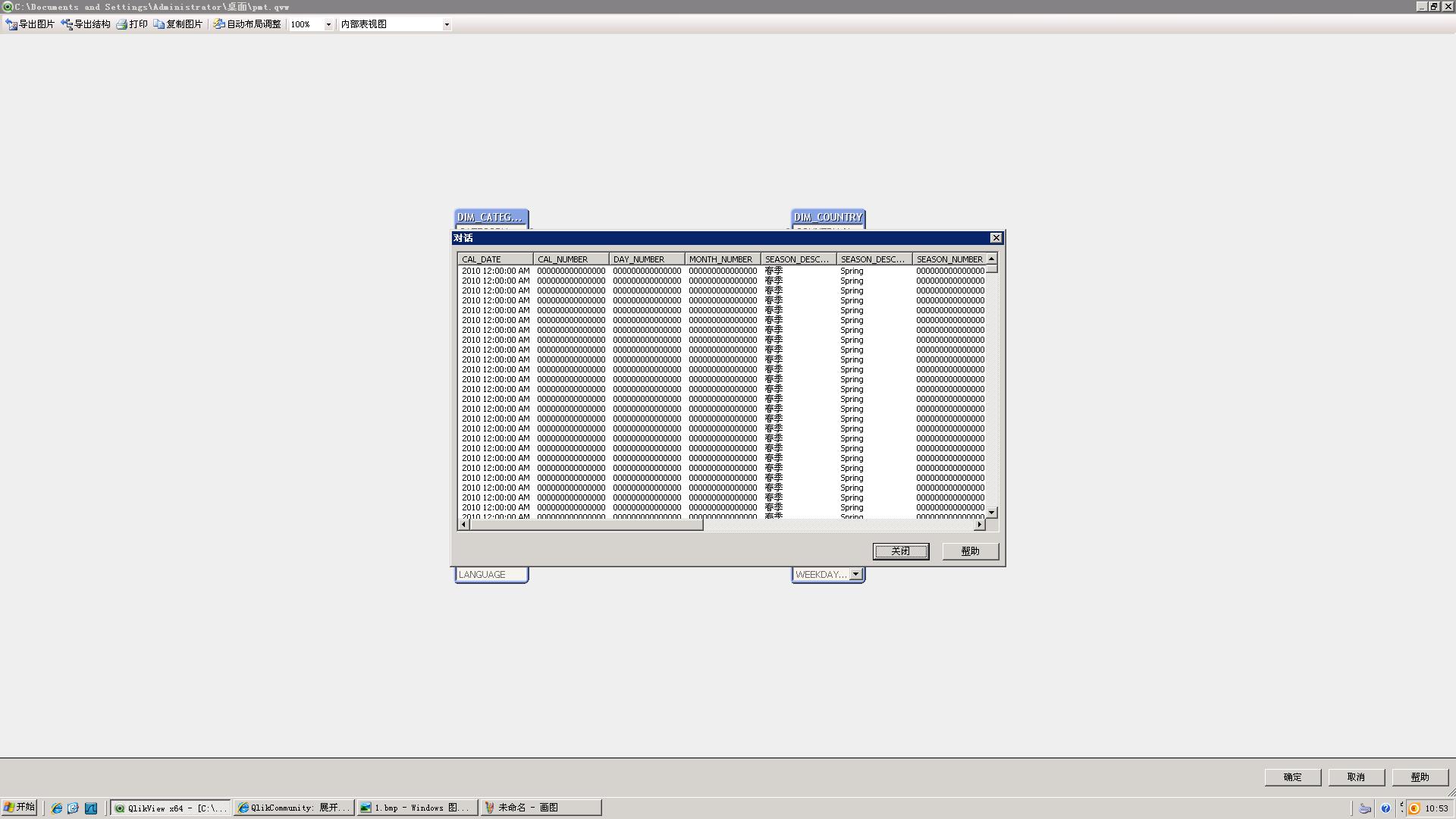Viewport: 1456px width, 819px height.
Task: Click horizontal scrollbar left arrow in dialog
Action: pos(464,524)
